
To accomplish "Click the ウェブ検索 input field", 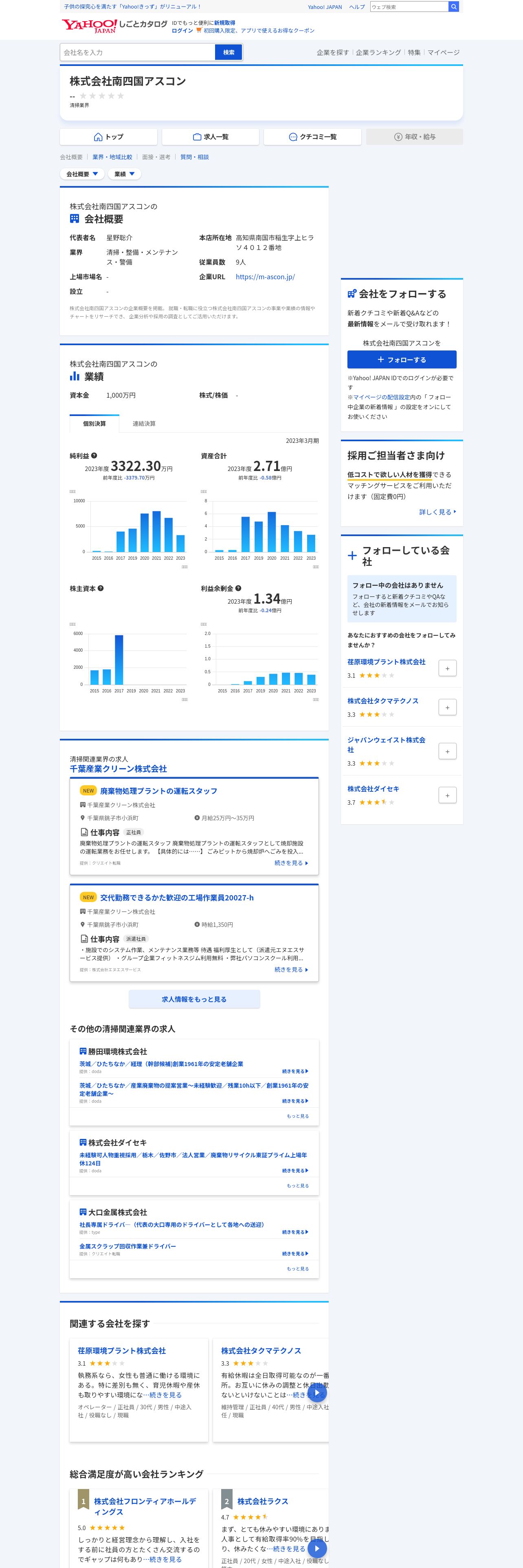I will click(409, 7).
